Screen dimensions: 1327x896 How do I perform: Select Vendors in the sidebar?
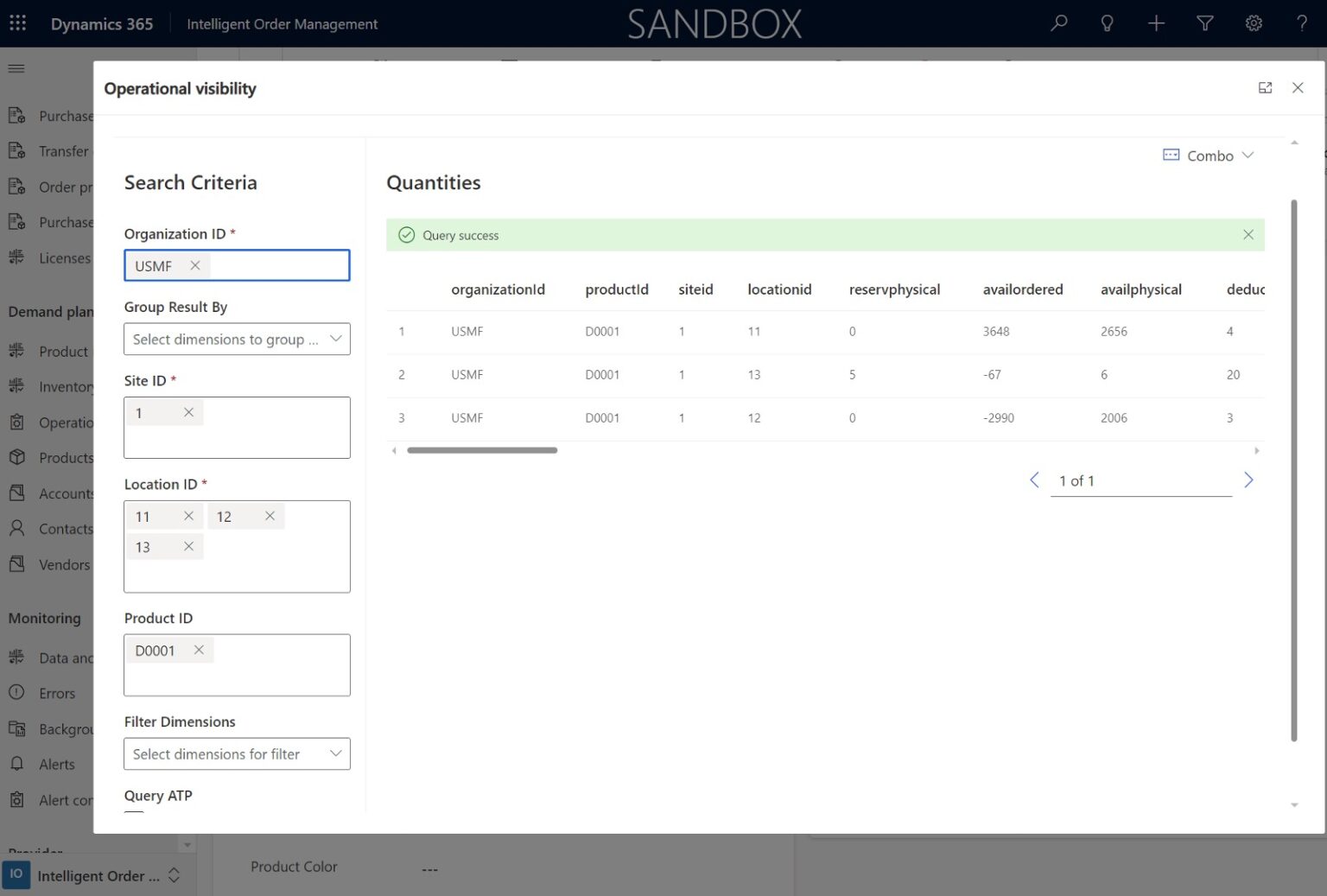click(x=61, y=564)
